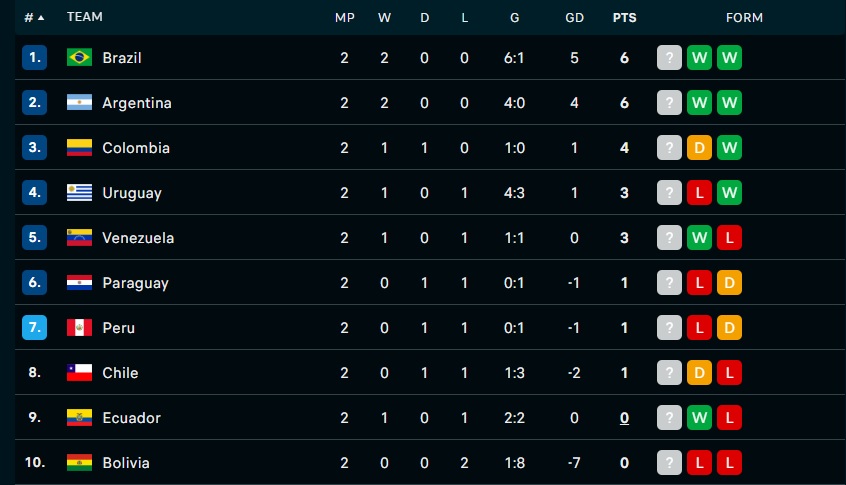Click the TEAM column header
Viewport: 846px width, 485px height.
[85, 17]
